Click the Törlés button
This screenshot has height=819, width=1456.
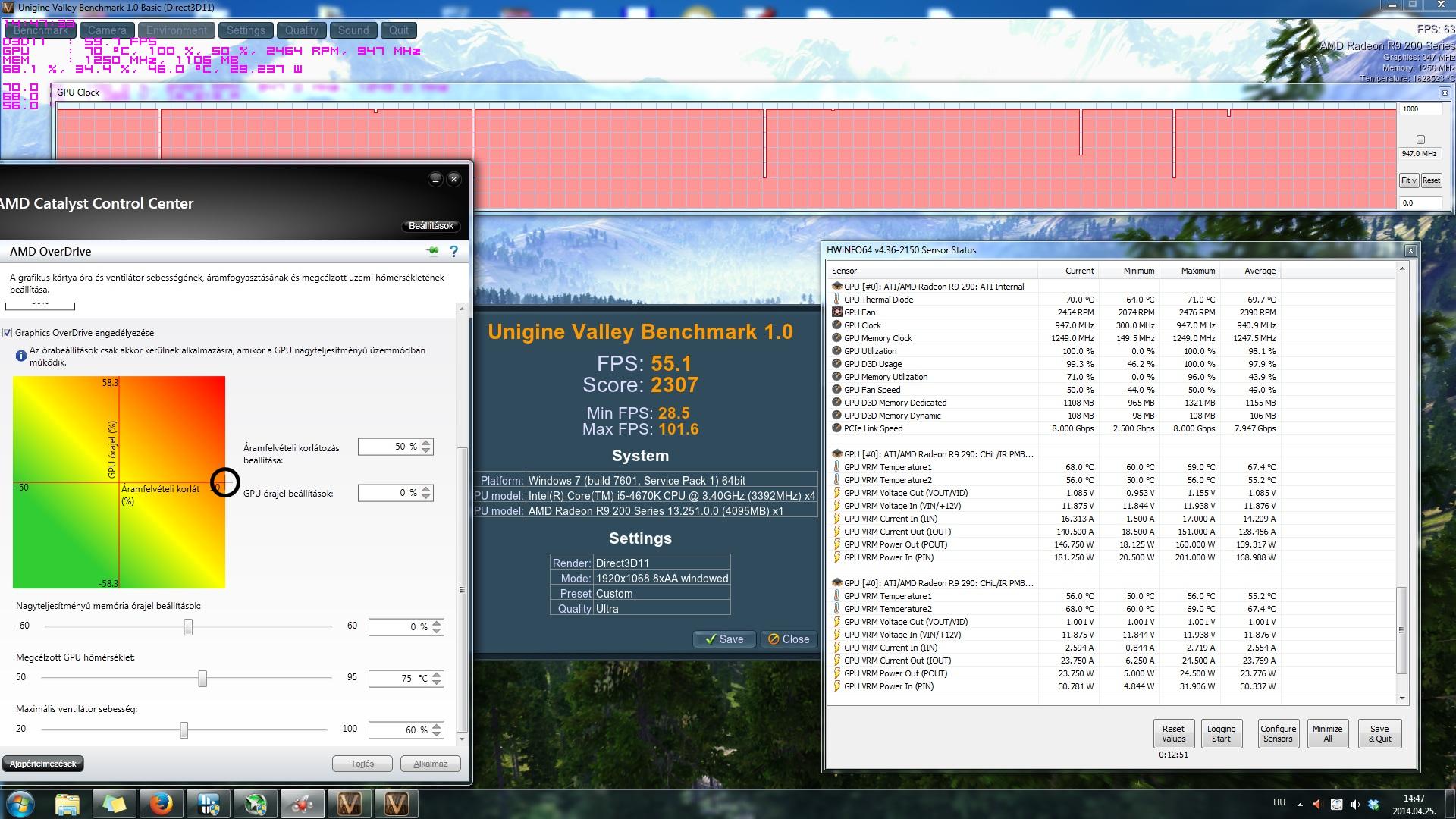coord(362,764)
